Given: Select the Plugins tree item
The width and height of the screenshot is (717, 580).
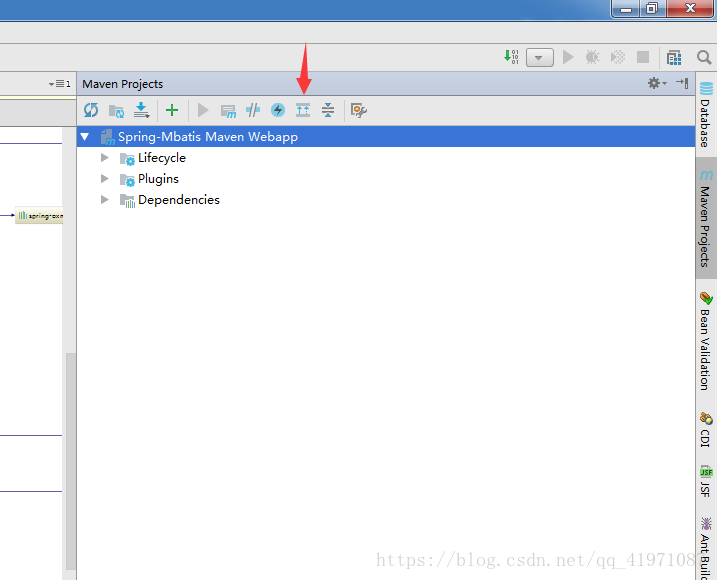Looking at the screenshot, I should (158, 179).
